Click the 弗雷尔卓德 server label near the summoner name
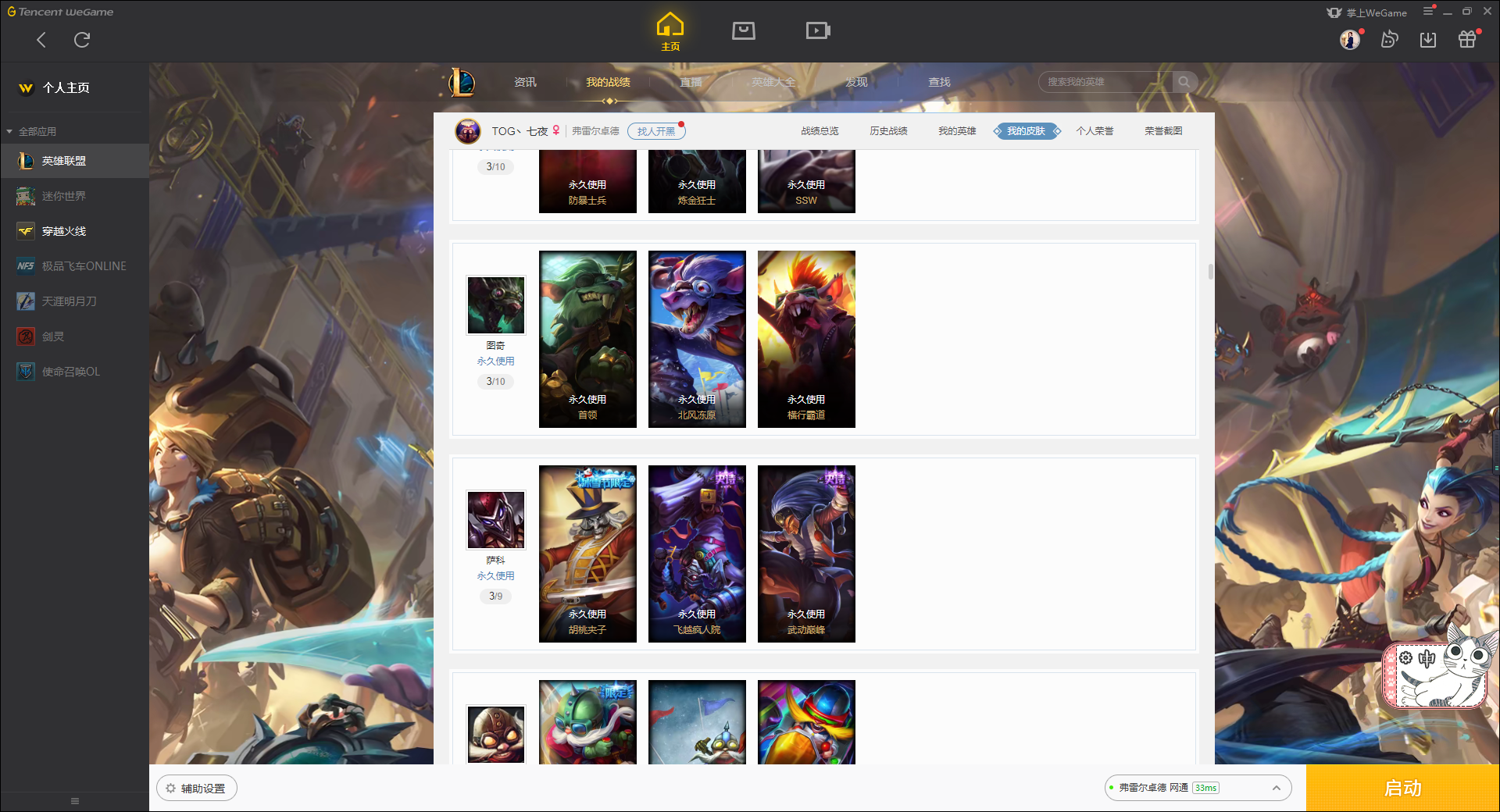Image resolution: width=1500 pixels, height=812 pixels. click(595, 131)
